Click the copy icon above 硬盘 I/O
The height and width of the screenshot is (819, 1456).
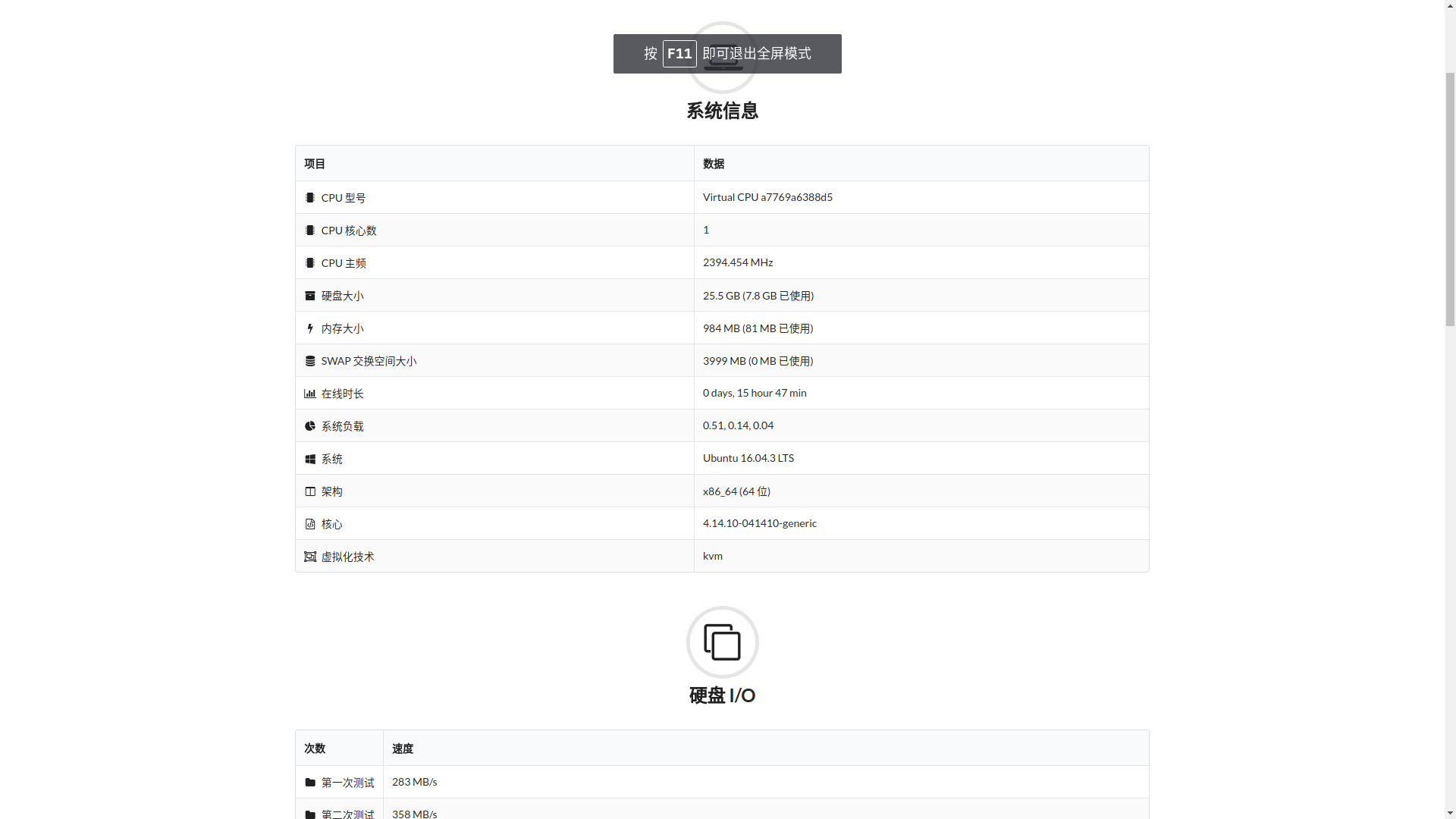722,642
